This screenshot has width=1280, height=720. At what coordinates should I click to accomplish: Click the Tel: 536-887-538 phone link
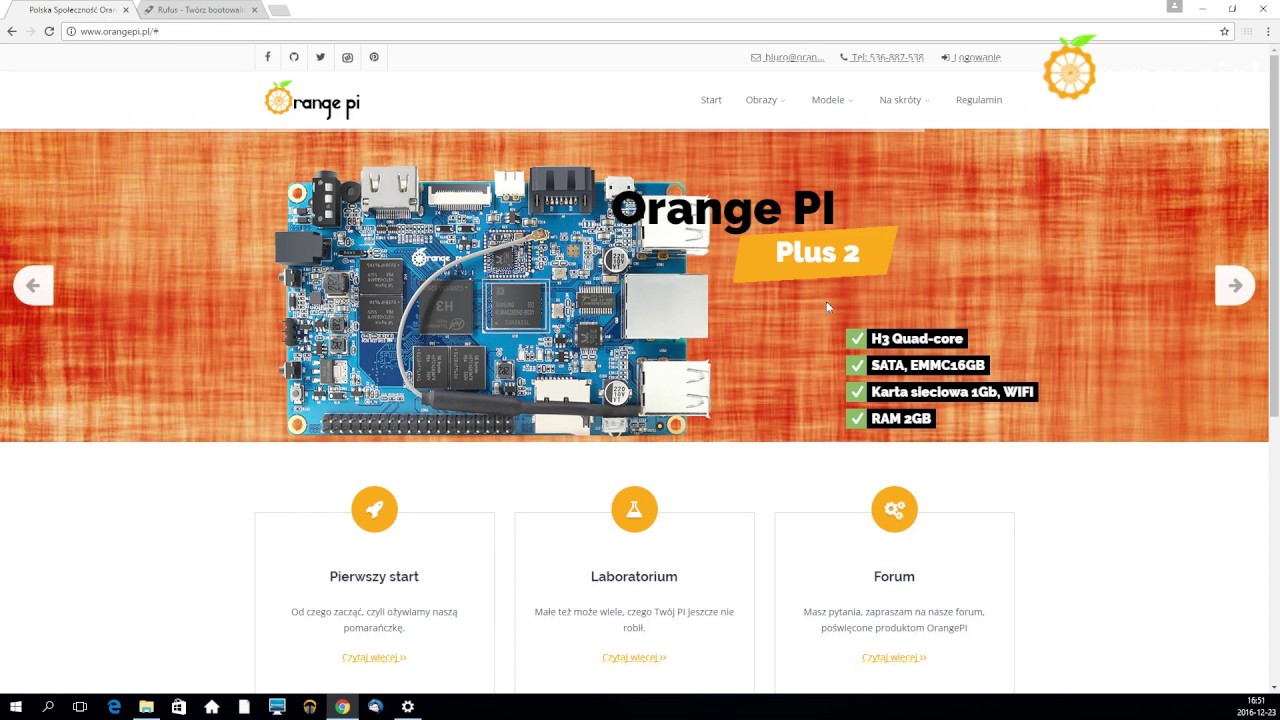click(x=882, y=57)
